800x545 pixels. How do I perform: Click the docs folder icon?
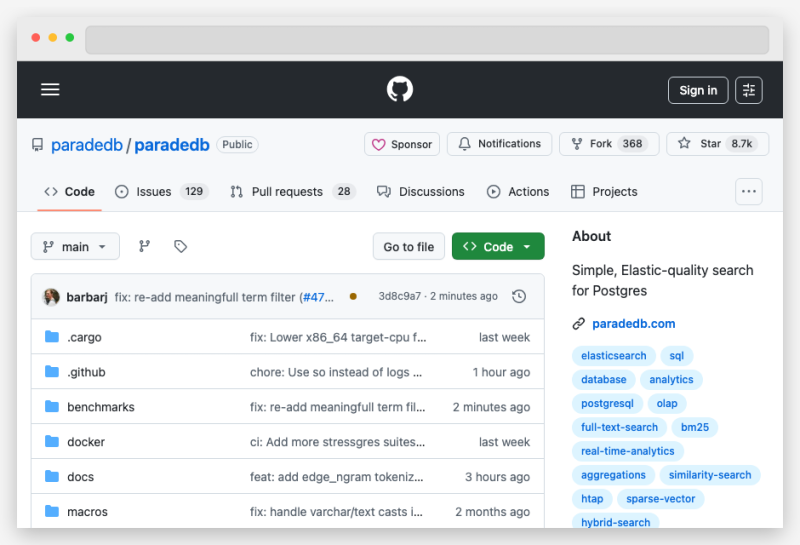[x=52, y=476]
